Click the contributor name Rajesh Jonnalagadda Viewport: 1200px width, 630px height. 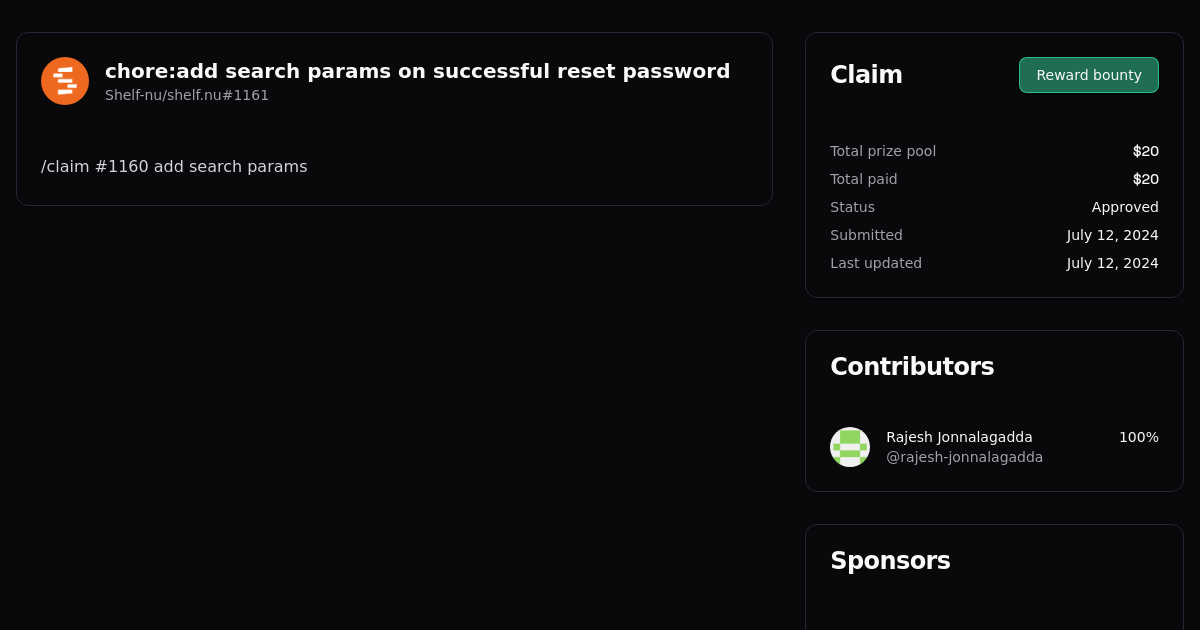point(959,437)
